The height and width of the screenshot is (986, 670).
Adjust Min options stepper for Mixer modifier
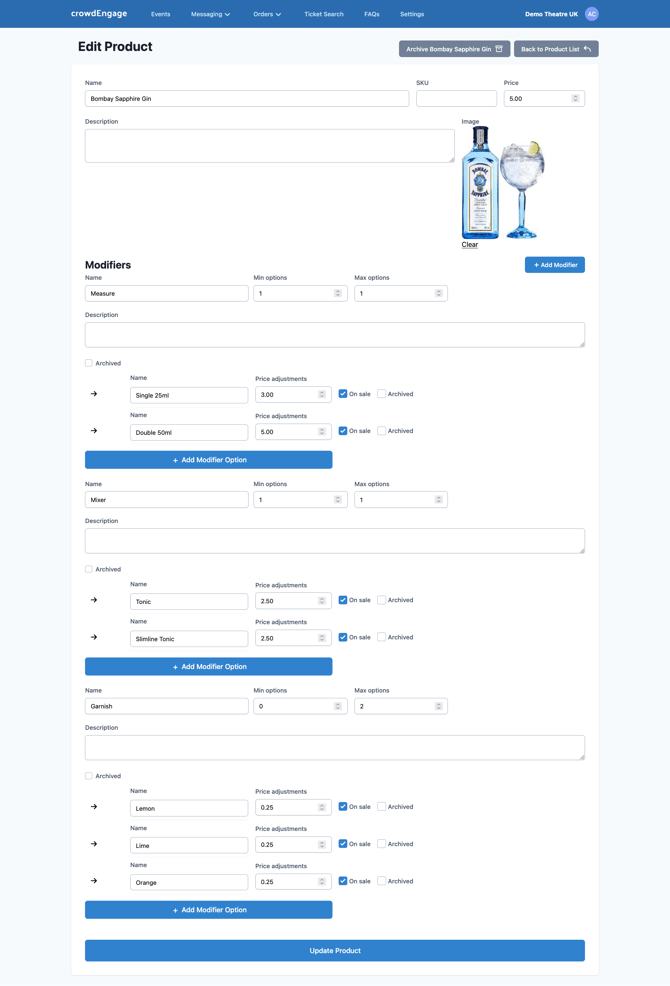[338, 499]
